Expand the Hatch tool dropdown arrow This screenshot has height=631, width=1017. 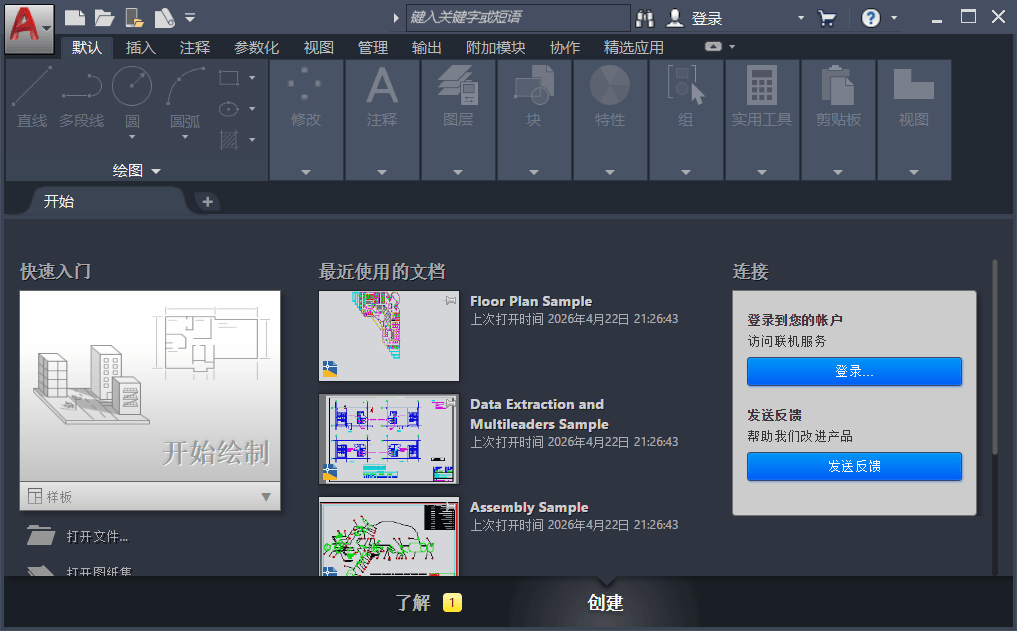tap(252, 139)
